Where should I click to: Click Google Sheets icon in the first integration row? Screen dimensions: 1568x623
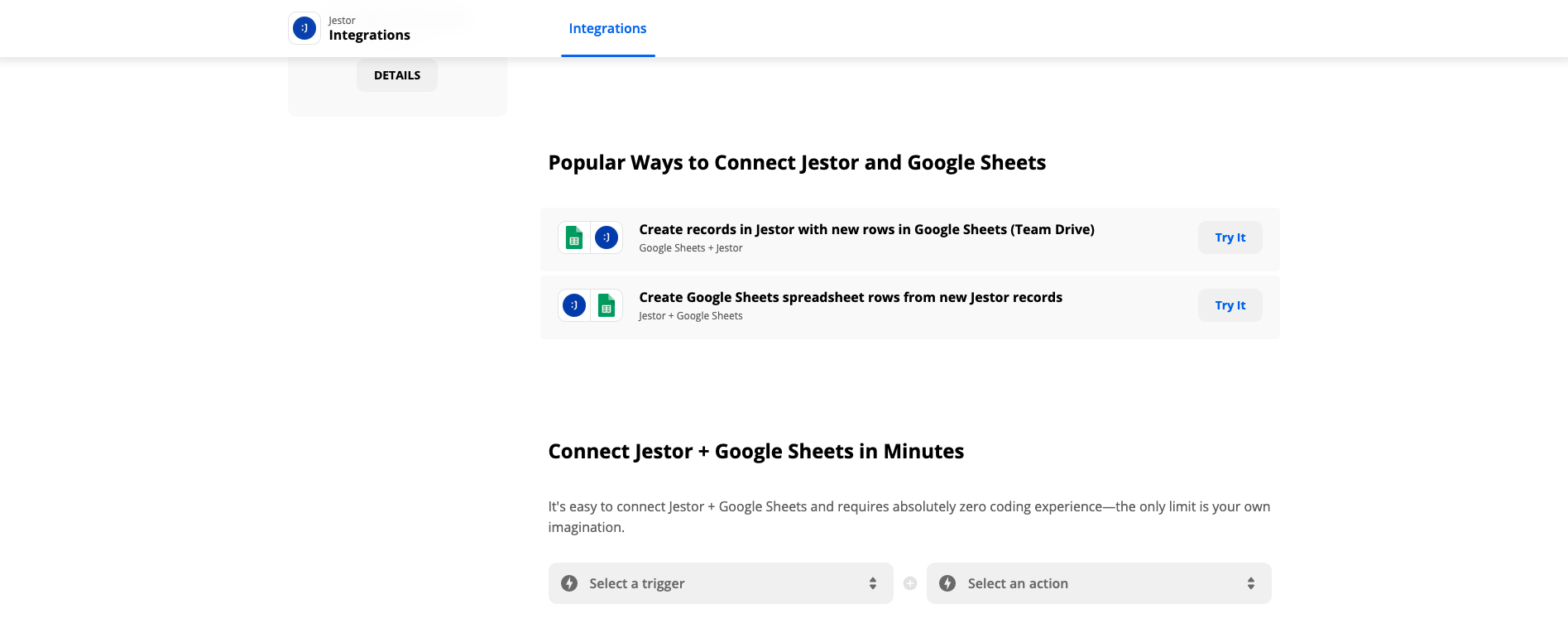(574, 237)
